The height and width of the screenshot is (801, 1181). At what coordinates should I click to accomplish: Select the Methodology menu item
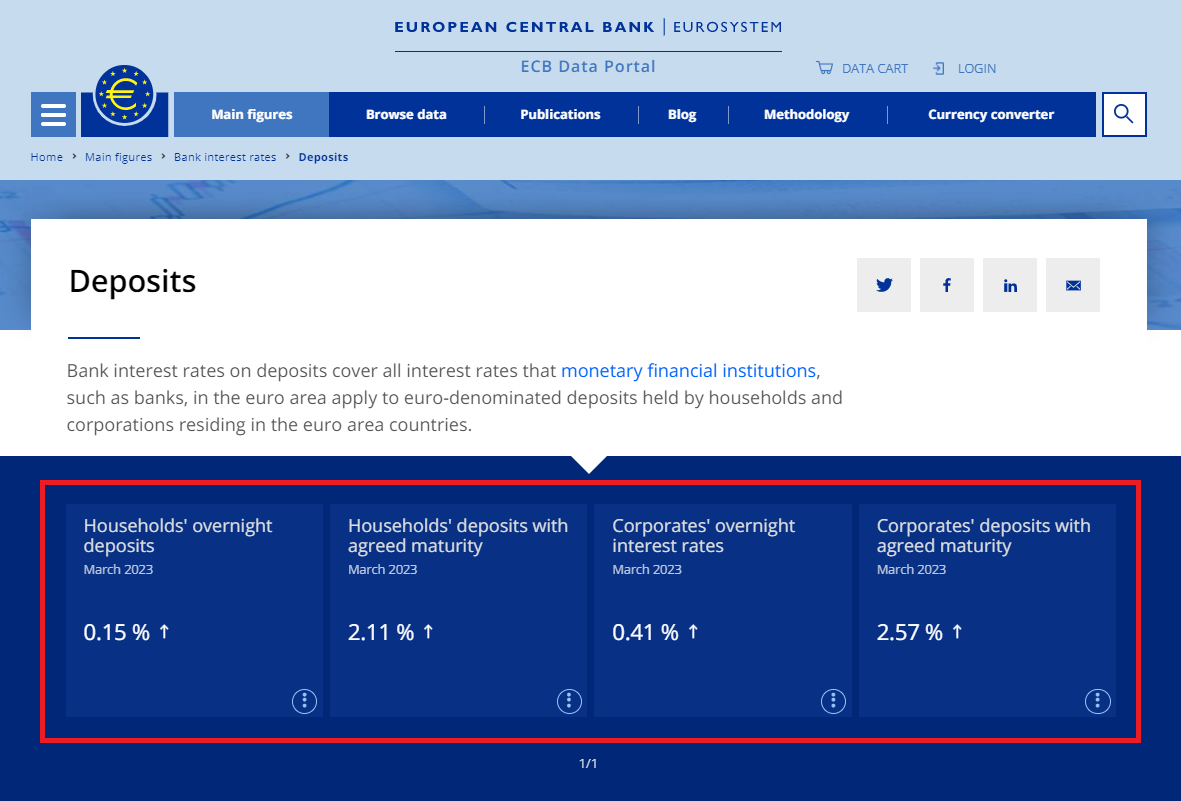[806, 114]
